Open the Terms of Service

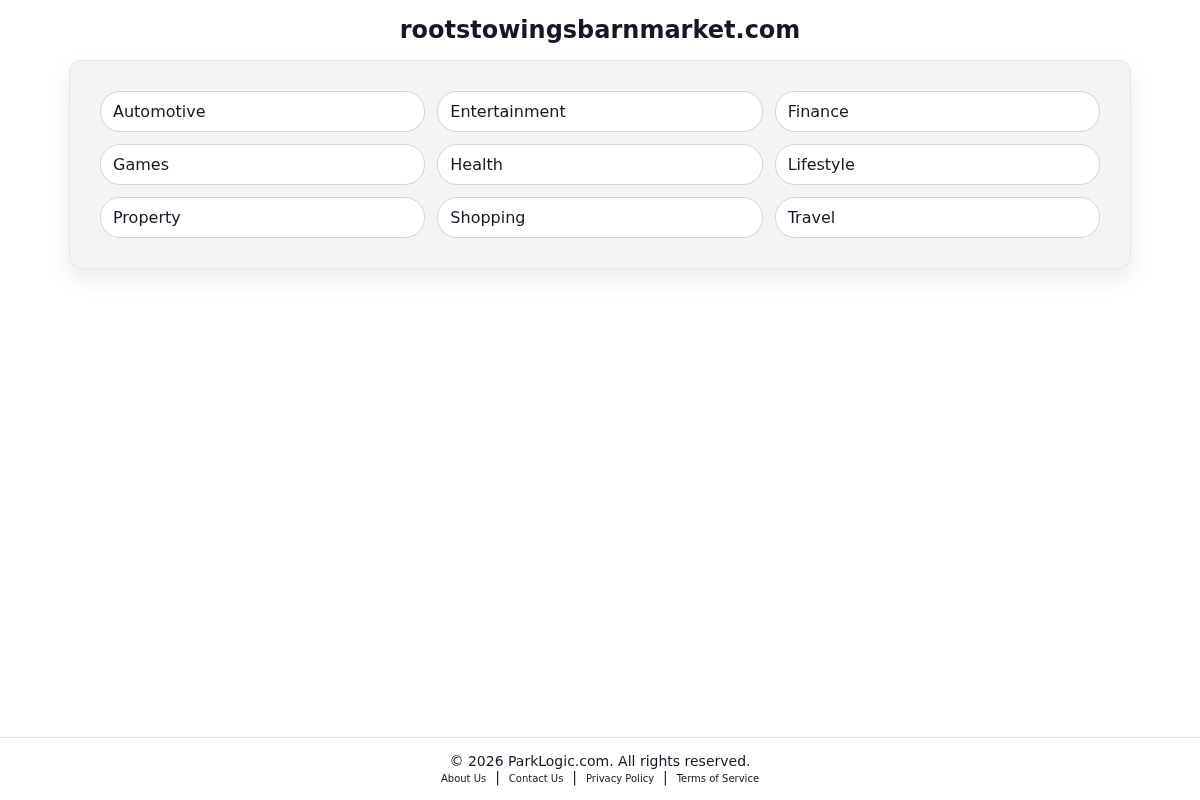(717, 778)
